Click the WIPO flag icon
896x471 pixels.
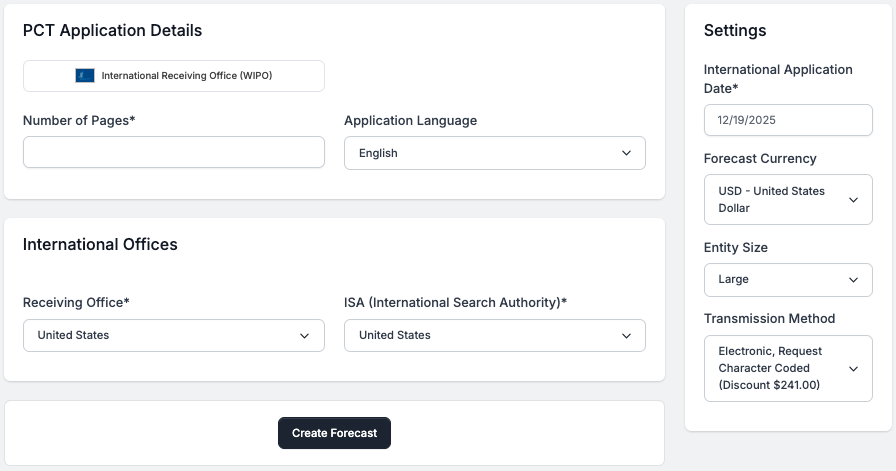[84, 76]
